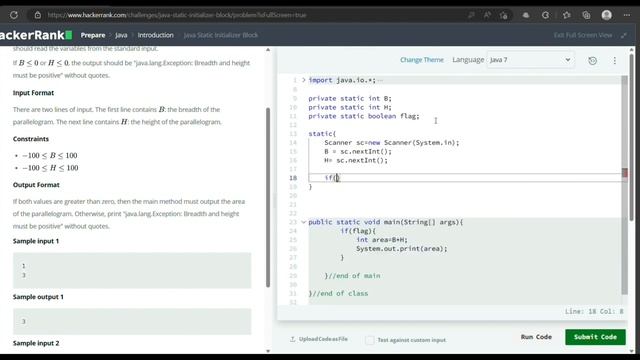This screenshot has height=360, width=640.
Task: Click the 'Sample input 2' heading
Action: pos(36,343)
